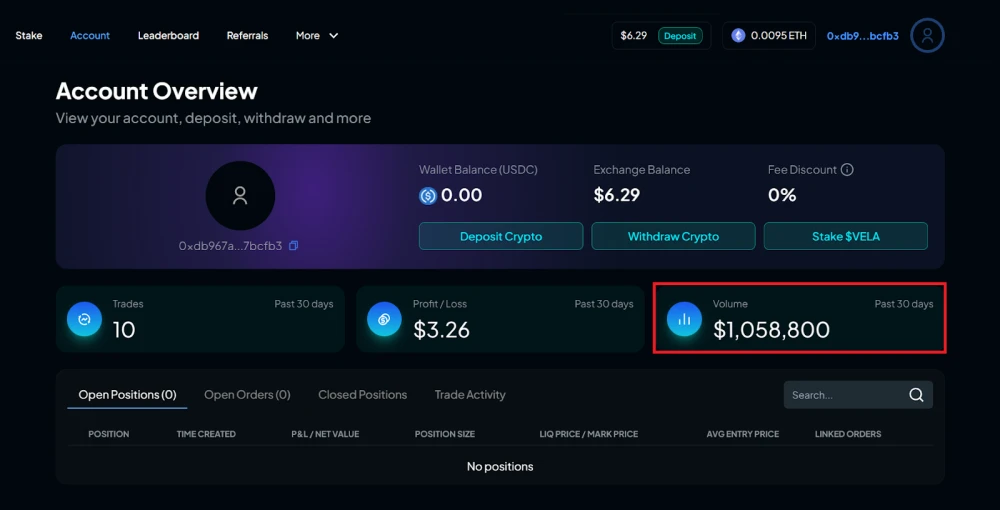Select the Open Orders (0) tab
The width and height of the screenshot is (1000, 510).
(247, 395)
